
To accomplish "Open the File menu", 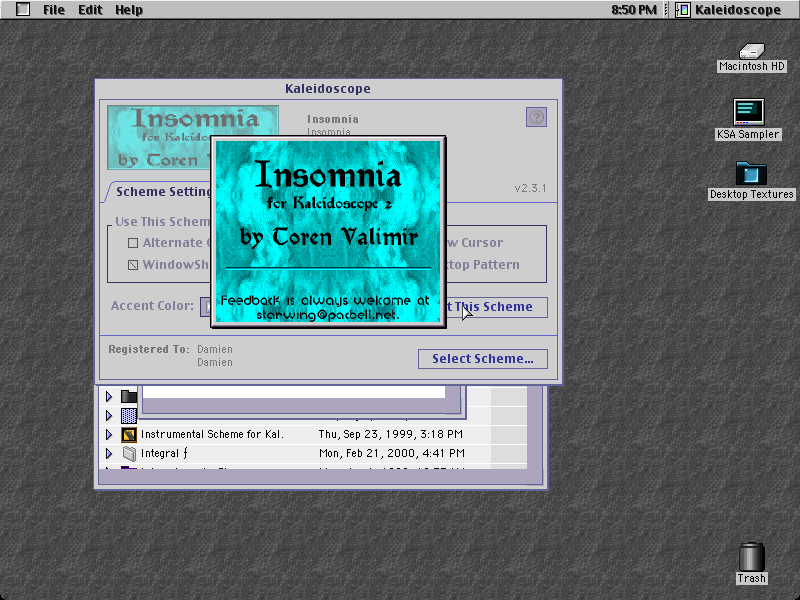I will tap(54, 10).
